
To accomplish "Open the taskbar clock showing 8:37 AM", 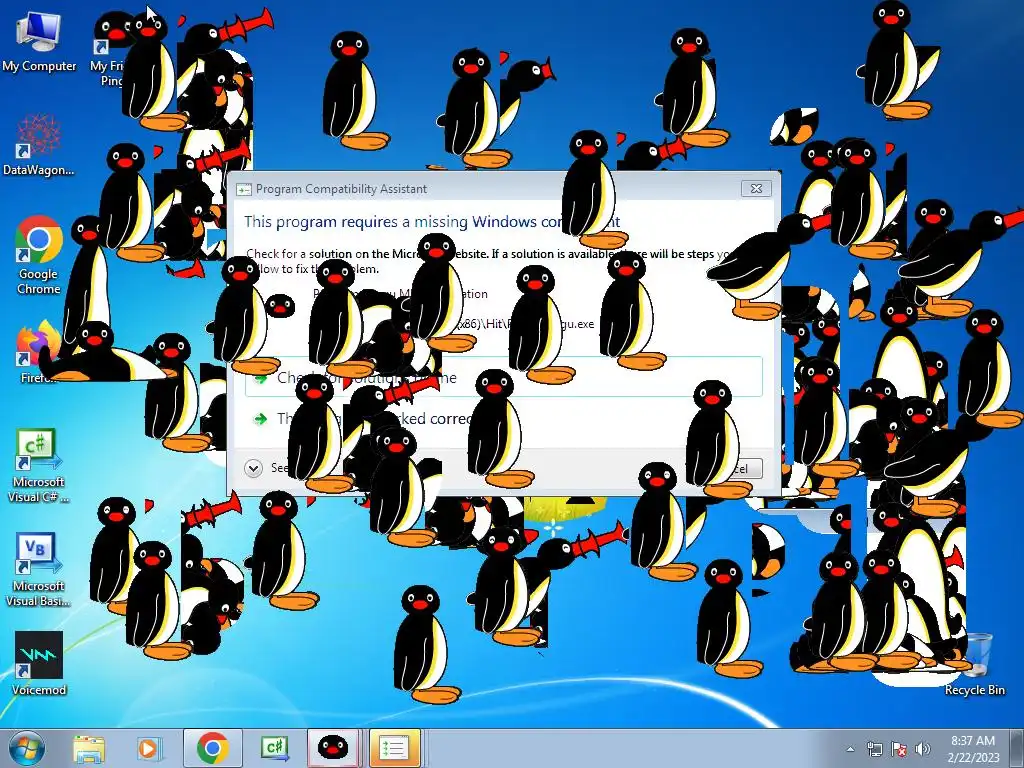I will pyautogui.click(x=973, y=749).
